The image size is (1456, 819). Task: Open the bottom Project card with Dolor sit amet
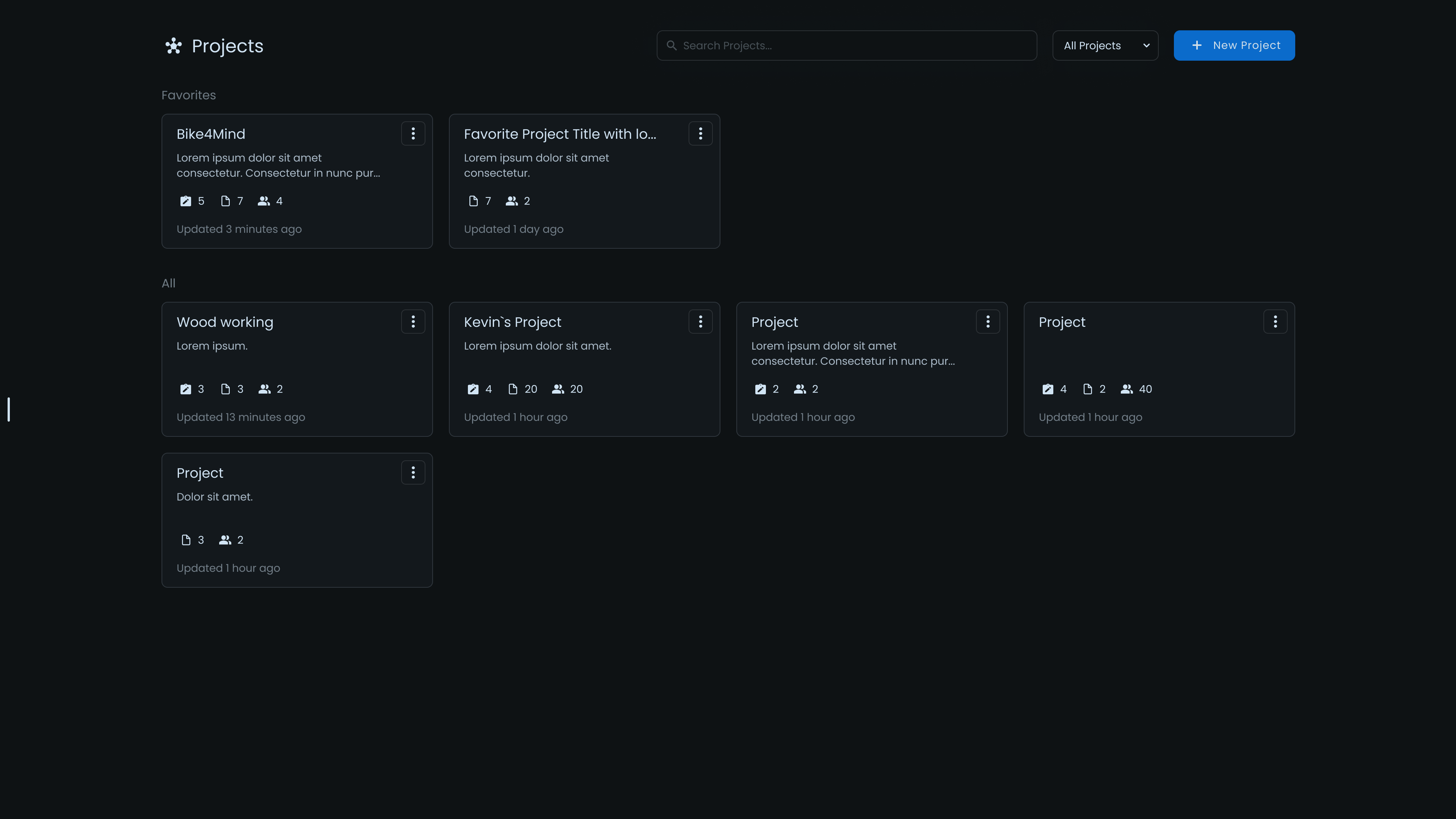point(297,520)
